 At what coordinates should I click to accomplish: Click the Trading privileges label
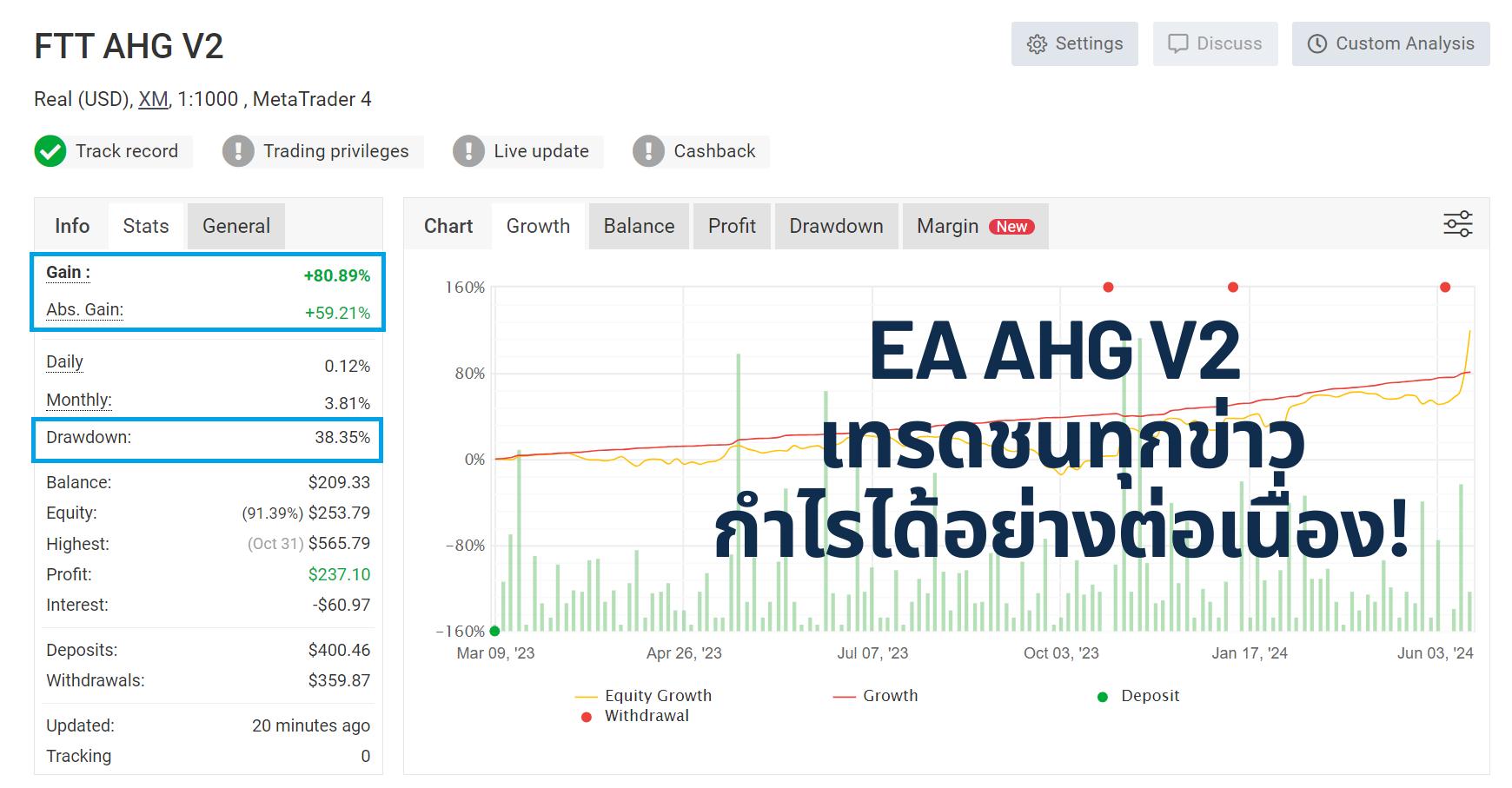[336, 151]
